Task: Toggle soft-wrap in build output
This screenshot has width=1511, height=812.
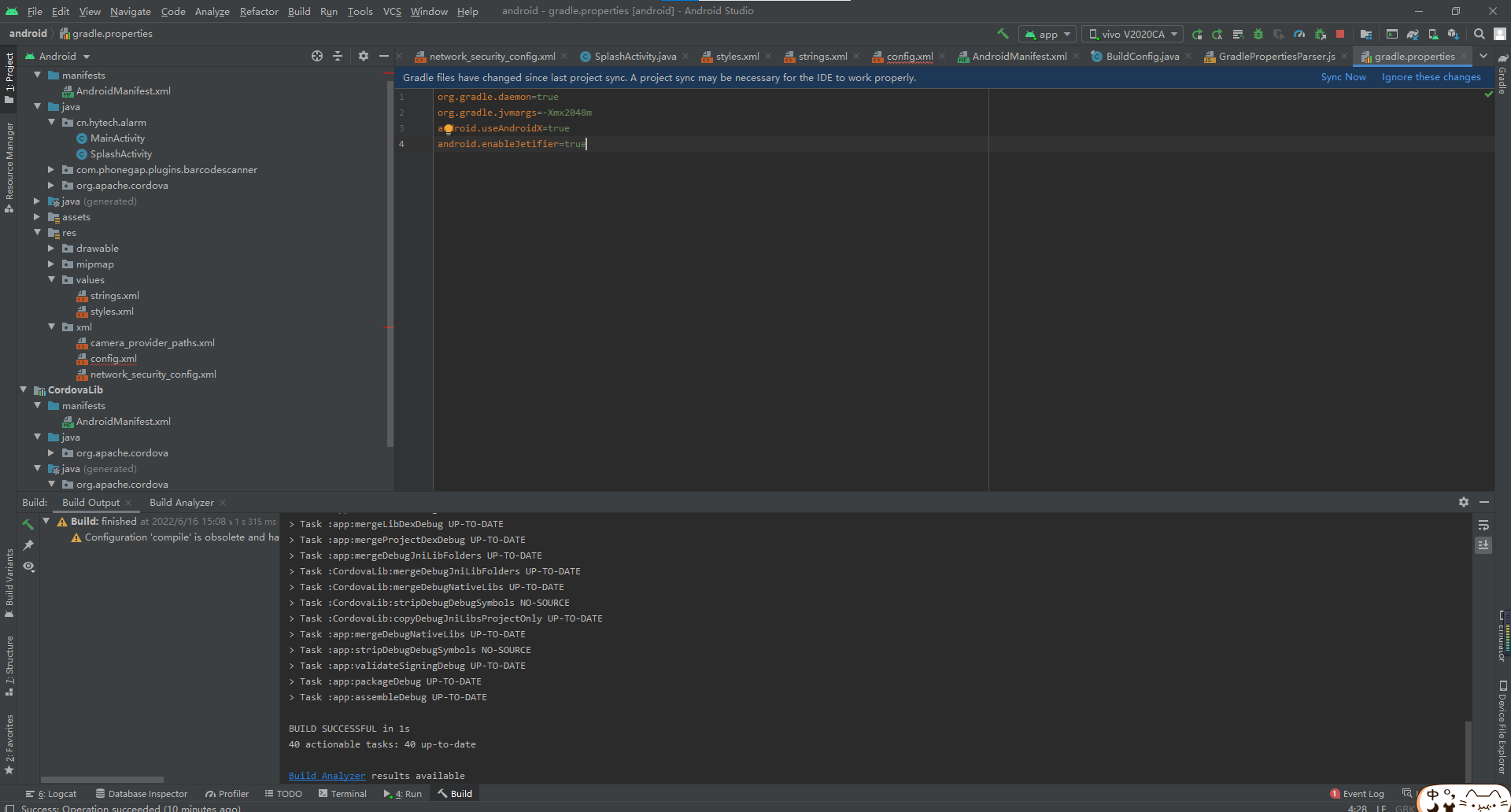Action: click(1483, 525)
